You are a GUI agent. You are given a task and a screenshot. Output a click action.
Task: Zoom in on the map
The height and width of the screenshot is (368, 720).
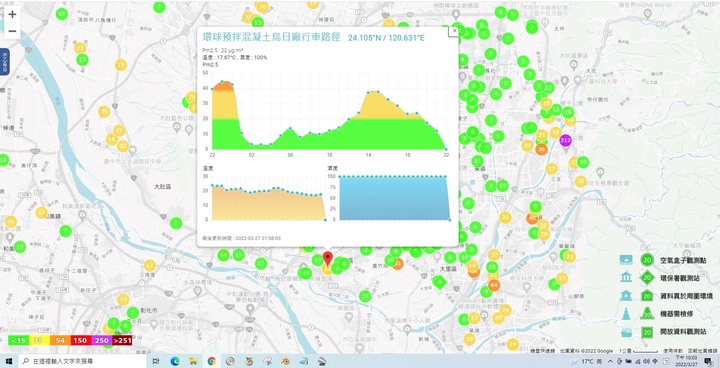(12, 14)
